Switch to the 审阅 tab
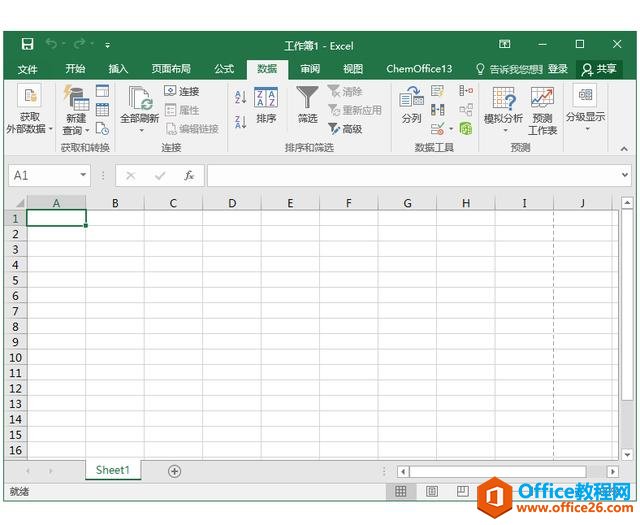Image resolution: width=640 pixels, height=525 pixels. click(310, 69)
